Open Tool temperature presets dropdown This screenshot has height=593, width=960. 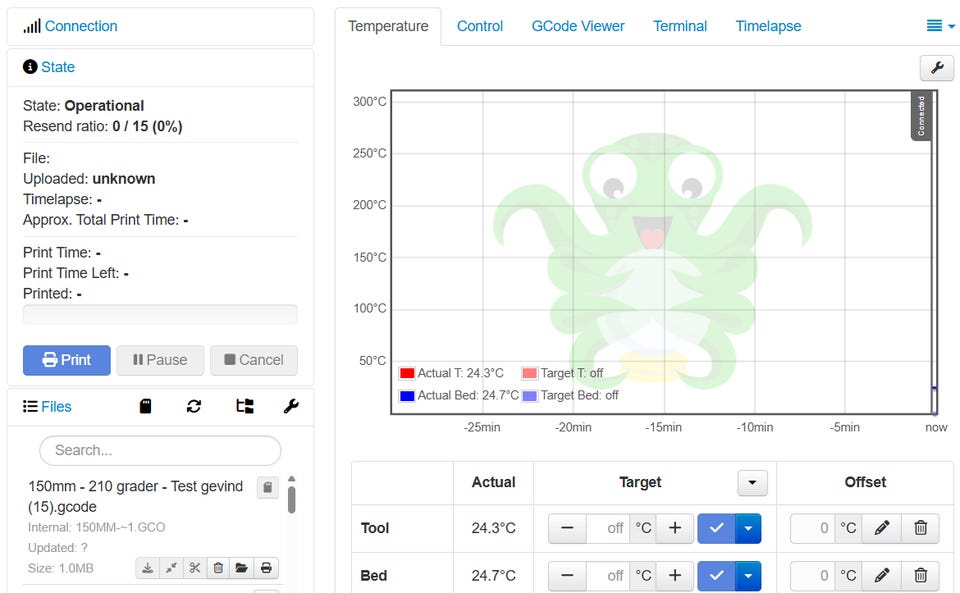point(748,529)
